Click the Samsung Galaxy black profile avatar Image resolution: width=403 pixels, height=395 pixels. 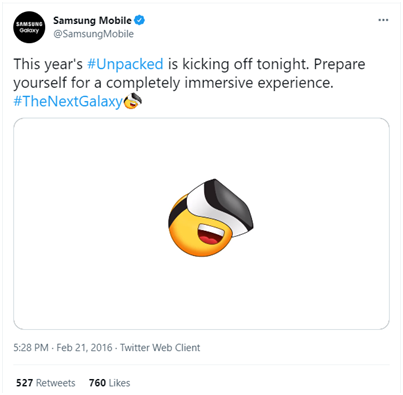pyautogui.click(x=29, y=27)
